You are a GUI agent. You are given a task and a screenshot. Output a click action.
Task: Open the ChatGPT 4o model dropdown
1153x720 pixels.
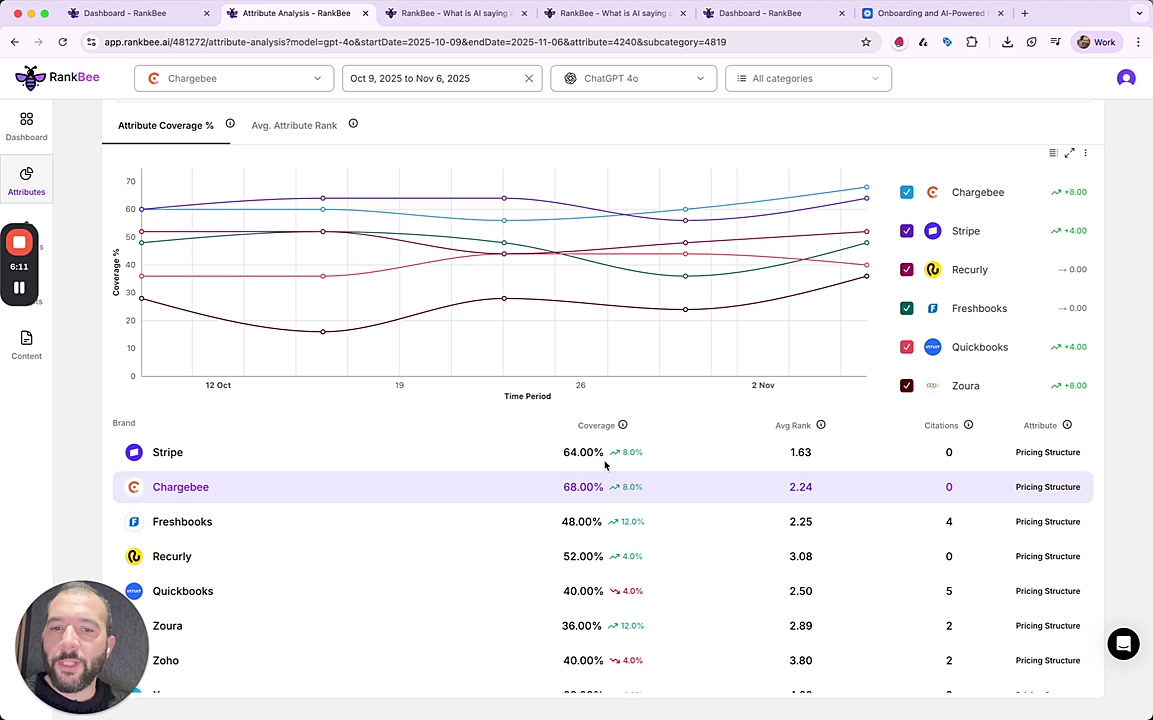tap(633, 78)
